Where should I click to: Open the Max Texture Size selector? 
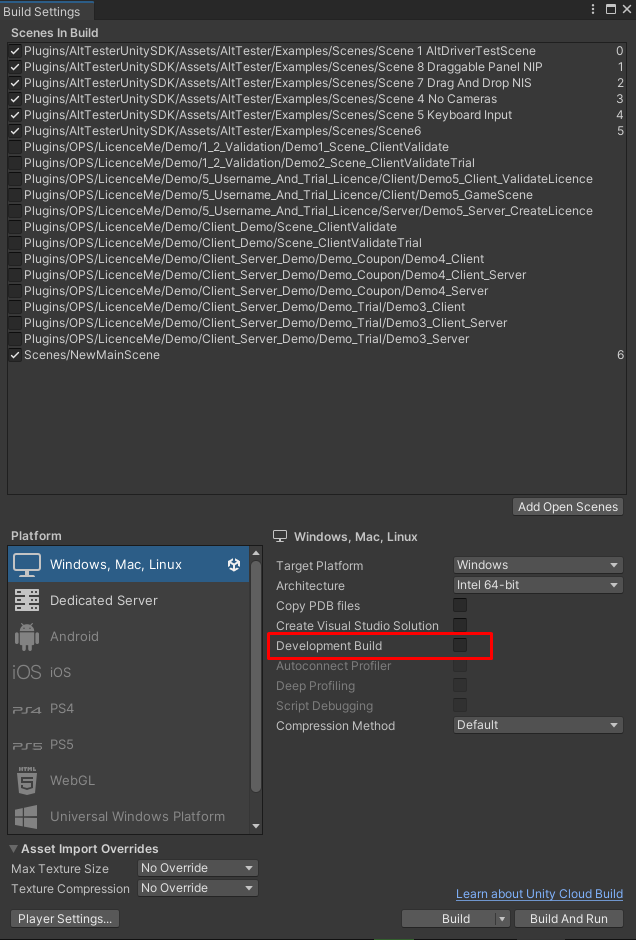tap(197, 868)
